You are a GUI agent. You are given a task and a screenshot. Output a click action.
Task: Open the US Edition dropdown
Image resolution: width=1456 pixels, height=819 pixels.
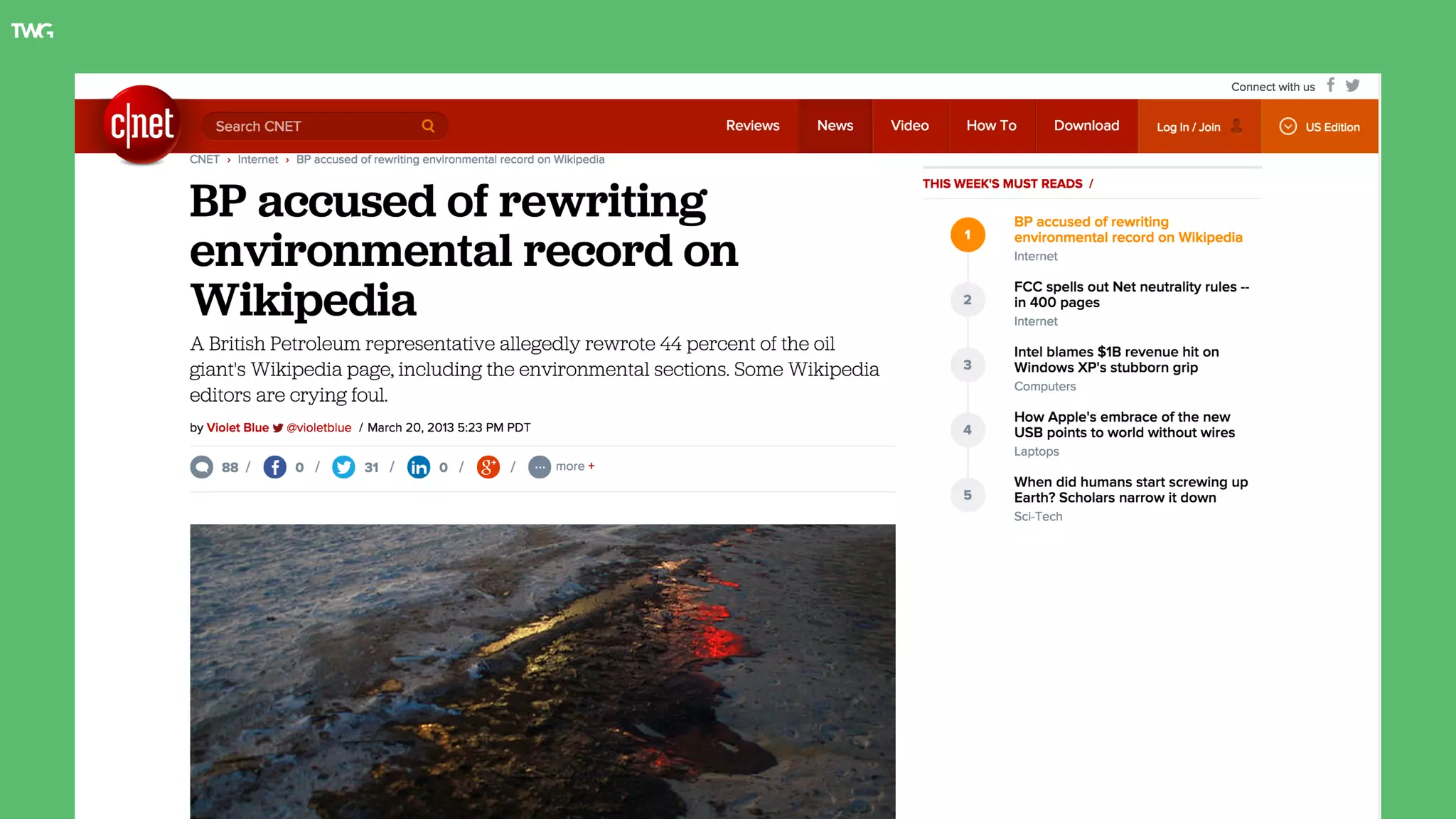(1319, 127)
